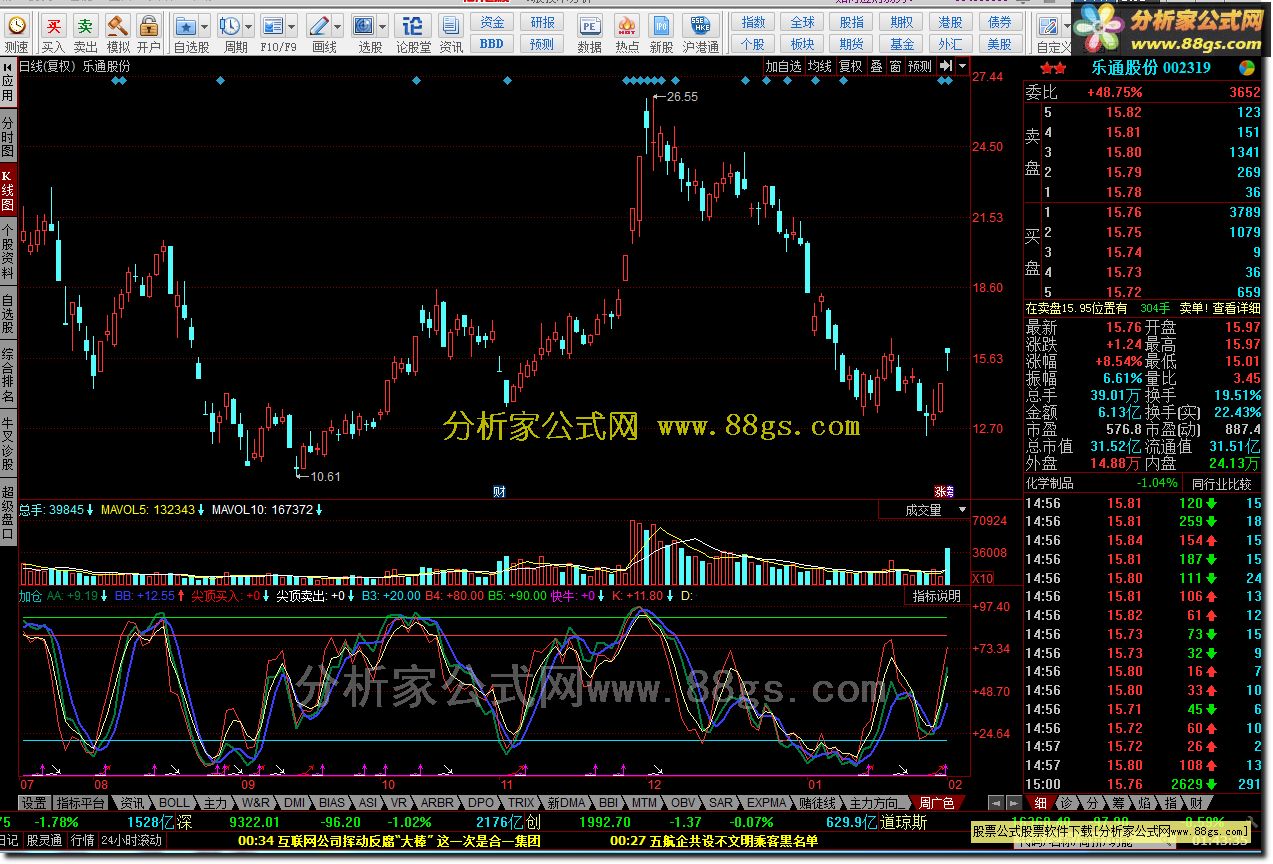This screenshot has width=1273, height=864.
Task: Click the 期货 futures button
Action: tap(852, 44)
